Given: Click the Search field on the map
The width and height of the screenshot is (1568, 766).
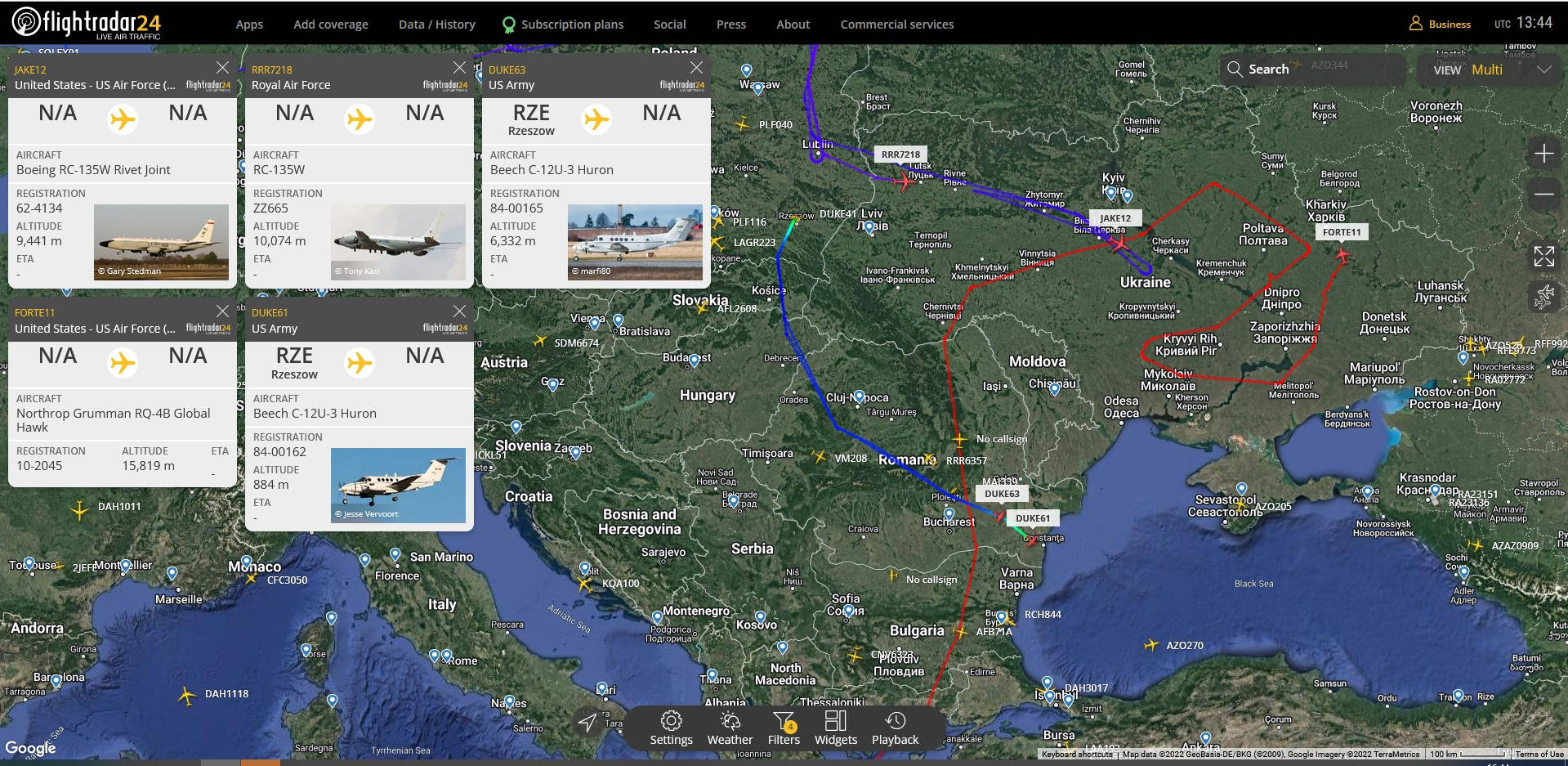Looking at the screenshot, I should [x=1311, y=69].
